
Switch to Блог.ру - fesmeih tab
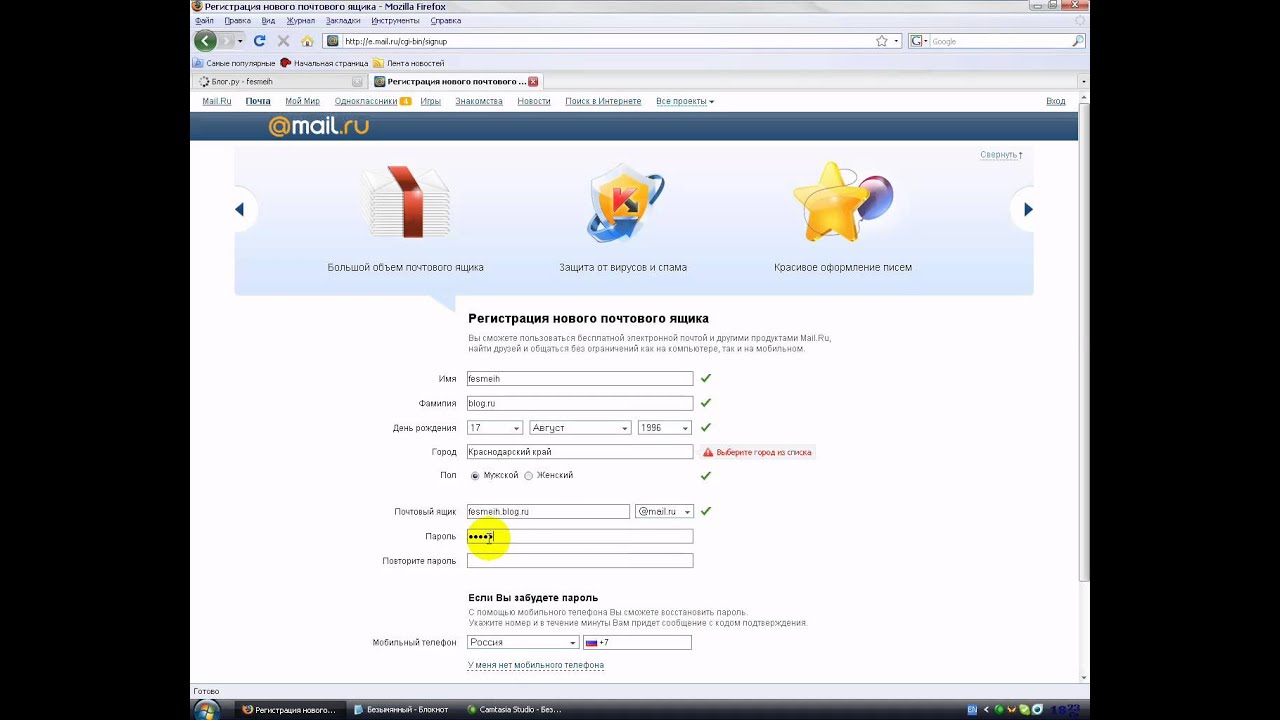pos(280,81)
